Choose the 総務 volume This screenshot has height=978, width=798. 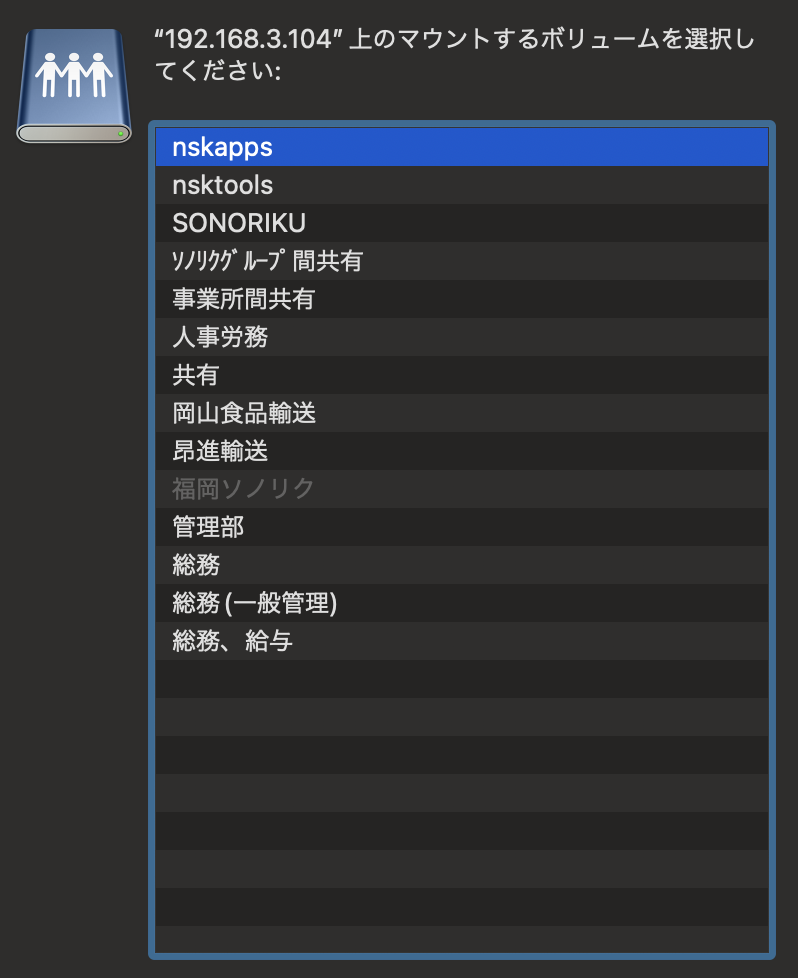[x=196, y=565]
